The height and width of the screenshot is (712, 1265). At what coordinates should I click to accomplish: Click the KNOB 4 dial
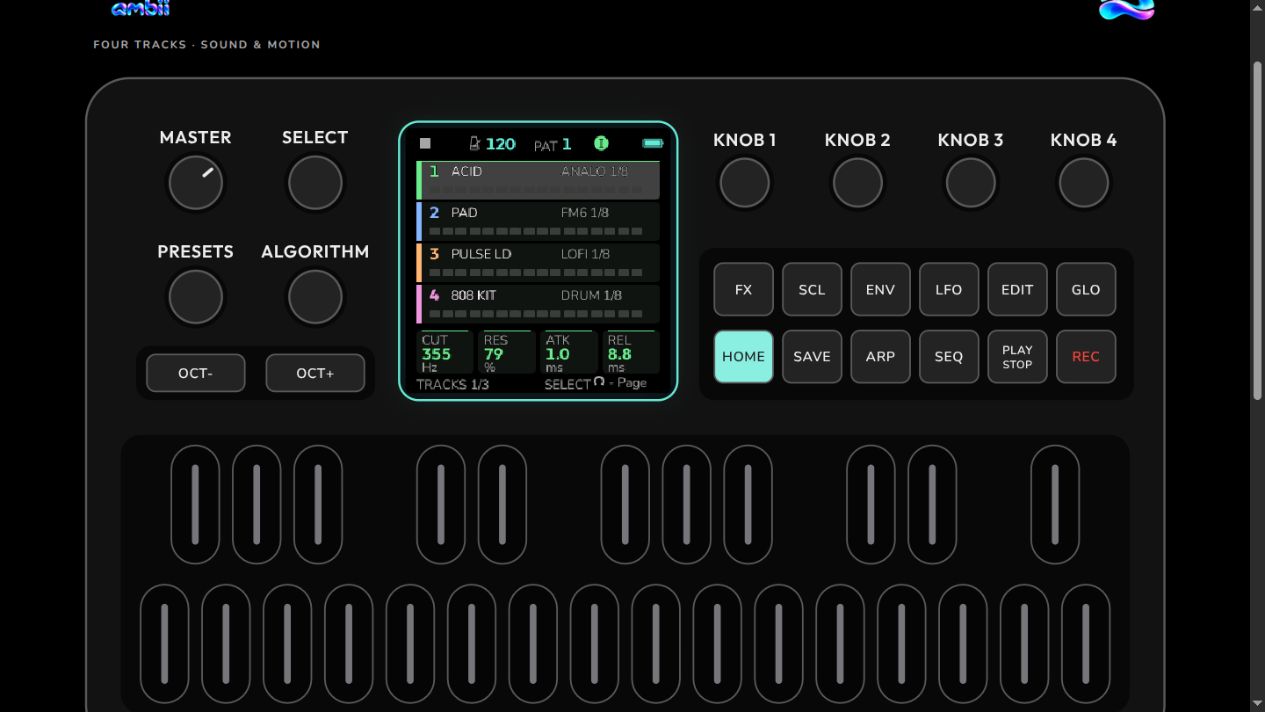click(x=1084, y=183)
